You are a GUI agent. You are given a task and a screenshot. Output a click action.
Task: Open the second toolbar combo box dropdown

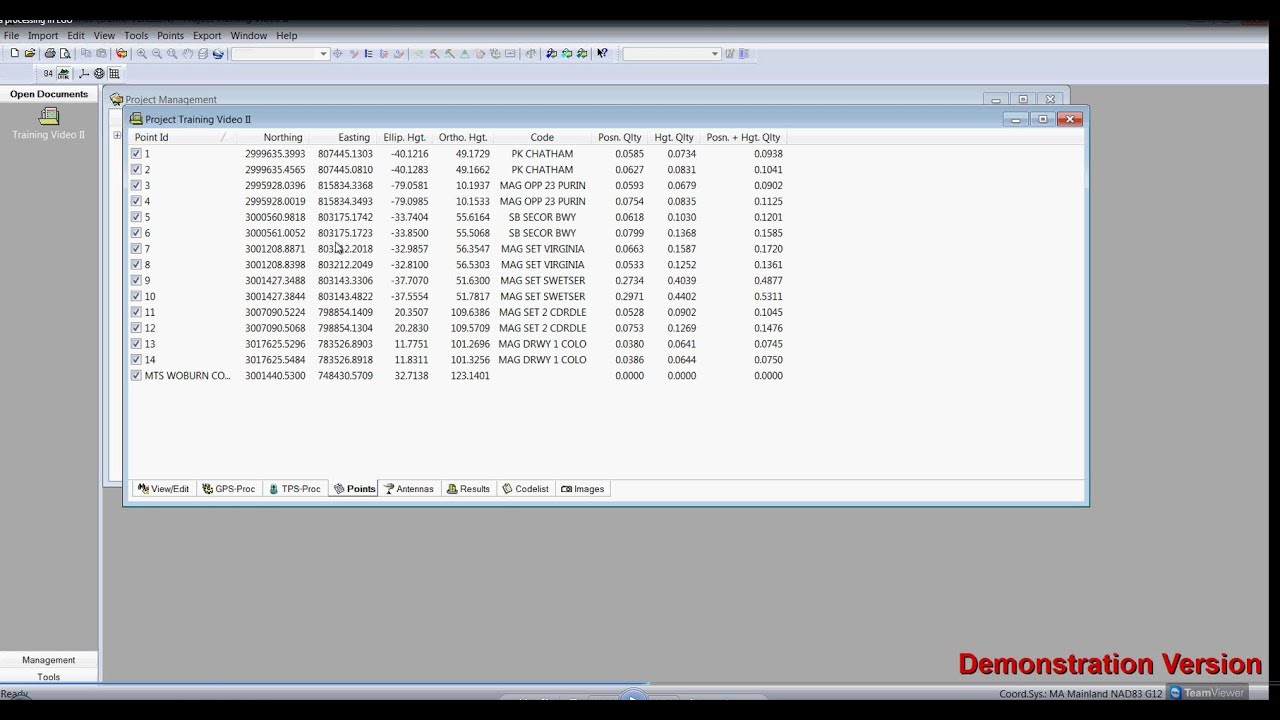715,54
